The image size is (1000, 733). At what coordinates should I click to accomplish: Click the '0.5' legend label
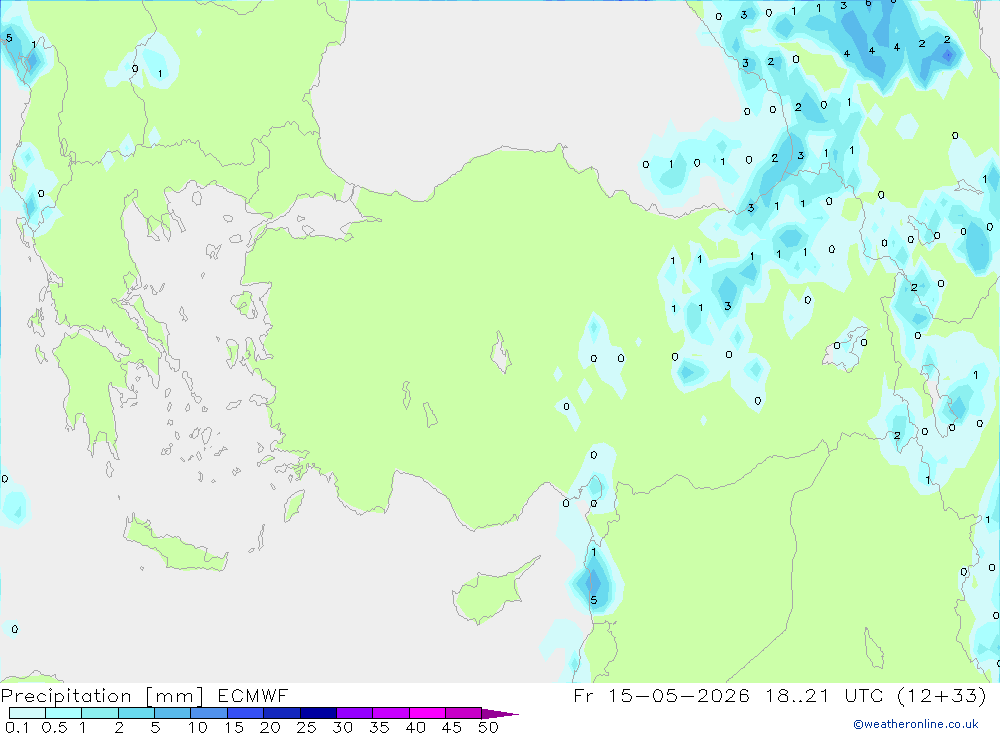click(x=54, y=727)
